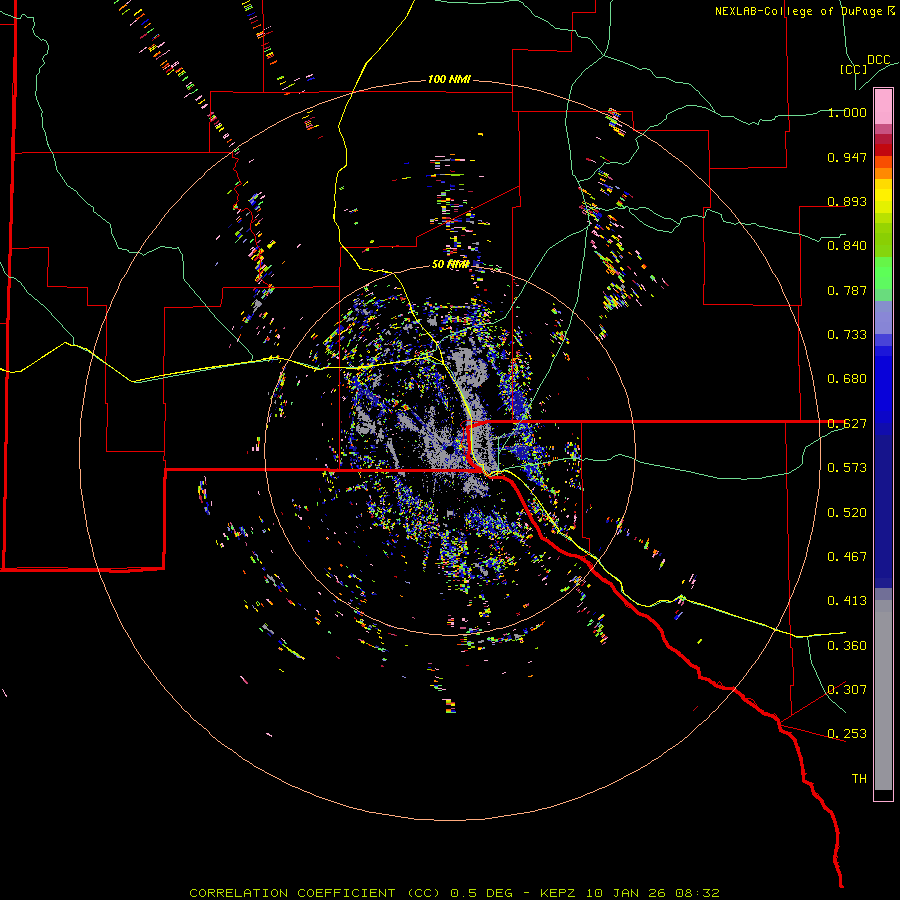The height and width of the screenshot is (900, 900).
Task: Click the 1.000 color scale value
Action: (x=847, y=113)
